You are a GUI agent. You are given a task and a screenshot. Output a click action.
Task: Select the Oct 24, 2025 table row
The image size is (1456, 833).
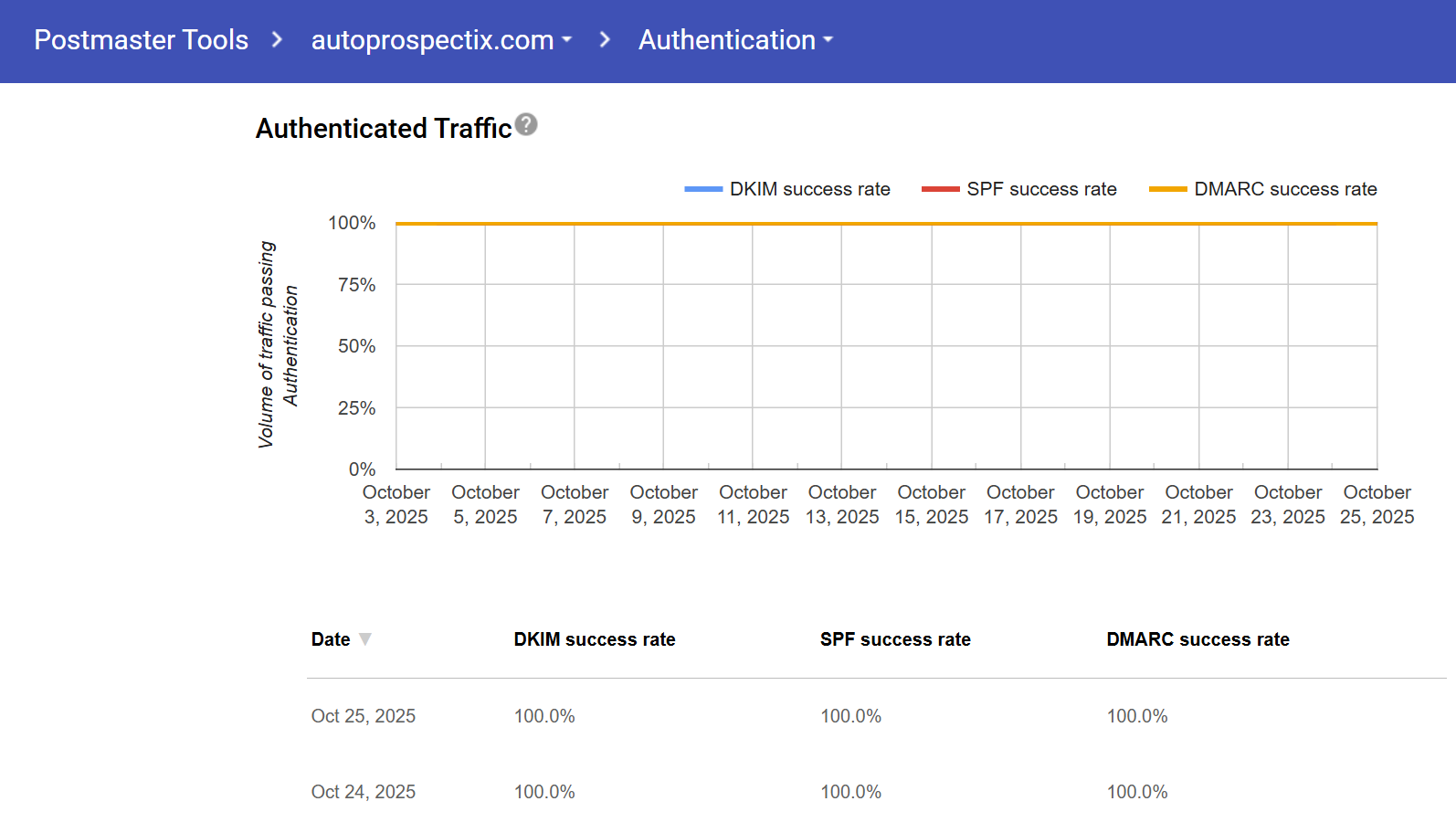(x=364, y=792)
